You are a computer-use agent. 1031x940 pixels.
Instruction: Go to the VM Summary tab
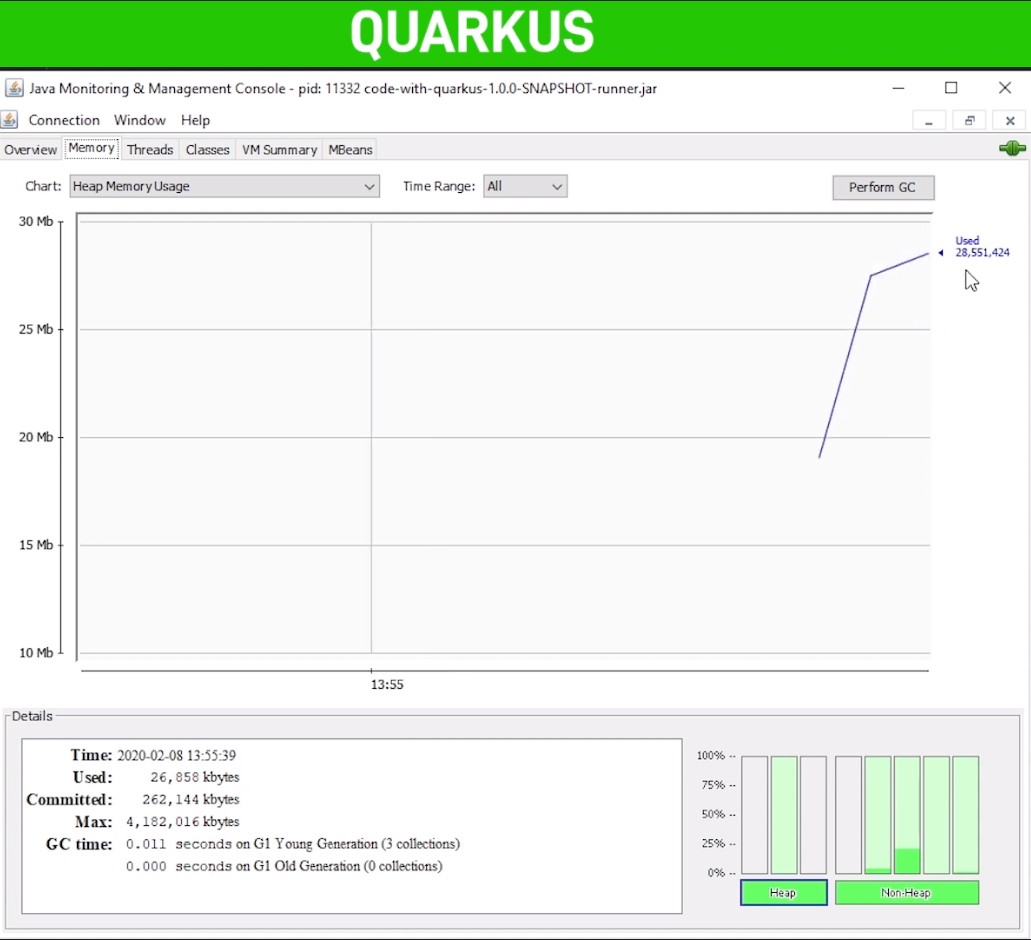point(279,150)
